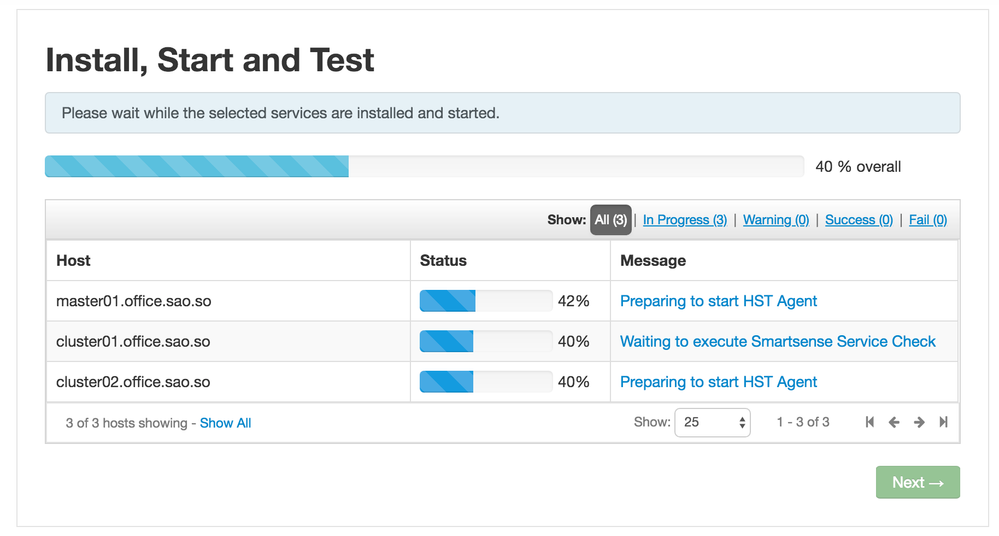Open the Show 25 rows dropdown

coord(712,422)
